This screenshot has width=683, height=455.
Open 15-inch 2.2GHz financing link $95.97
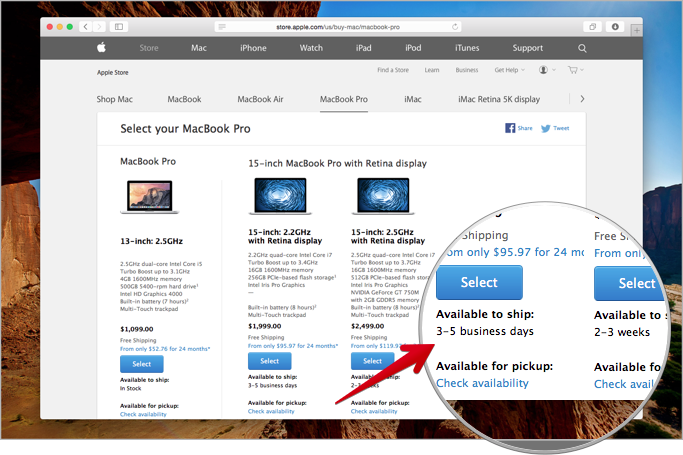pyautogui.click(x=293, y=346)
